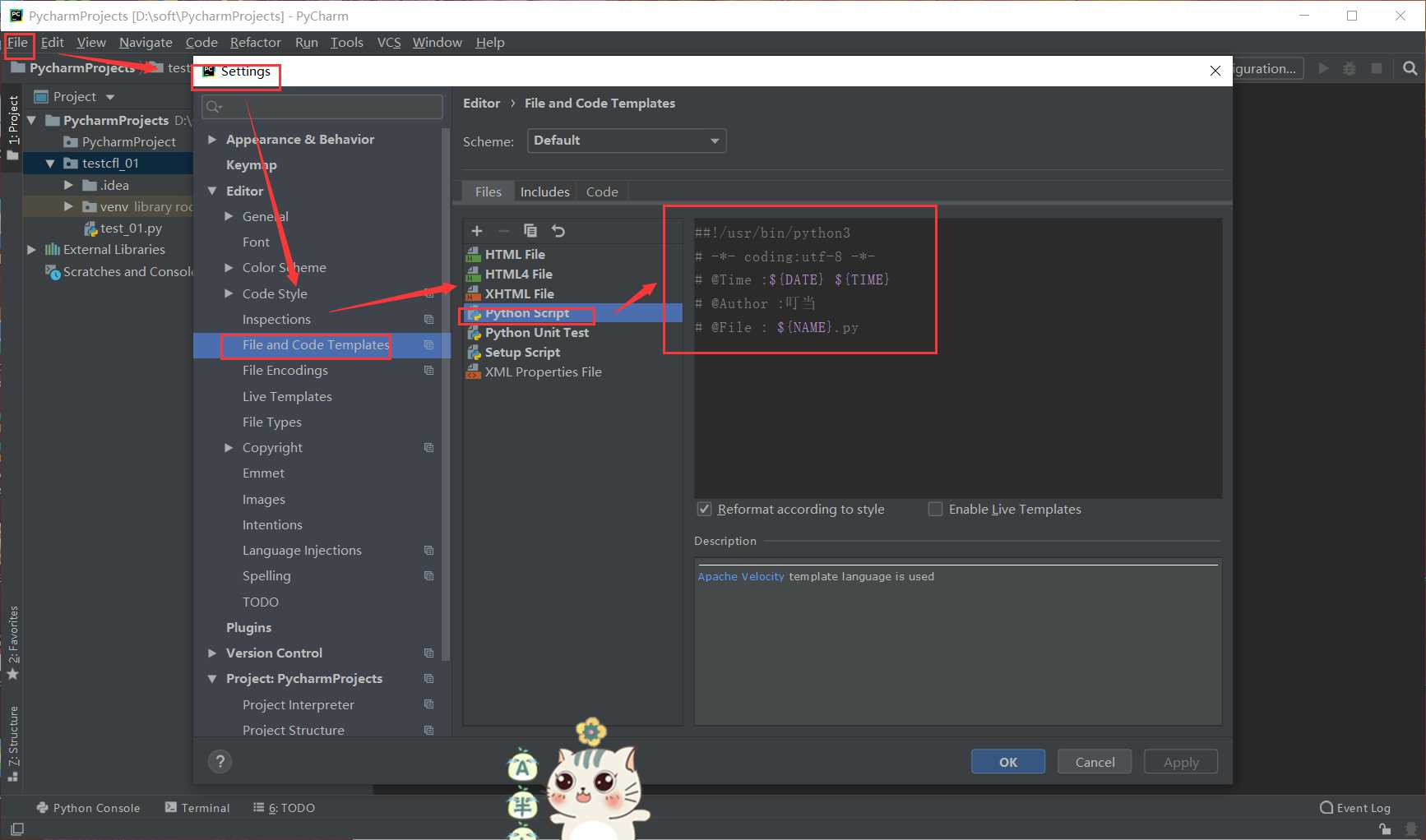
Task: Expand Appearance & Behavior settings section
Action: (212, 140)
